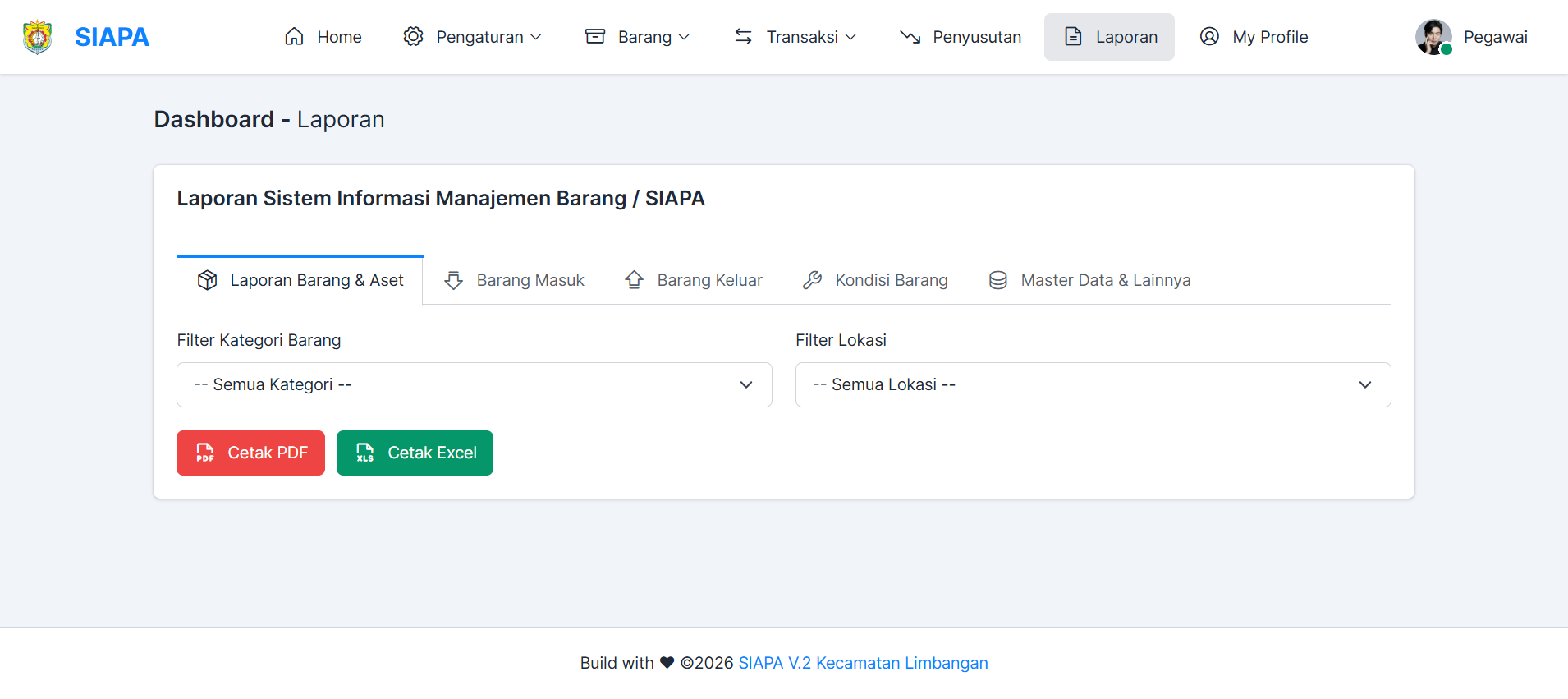Click the SIAPA crest logo icon
The width and height of the screenshot is (1568, 699).
[37, 37]
